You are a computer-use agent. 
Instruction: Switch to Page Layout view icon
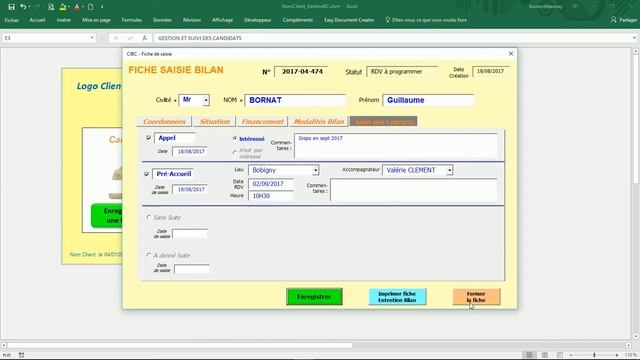point(544,355)
